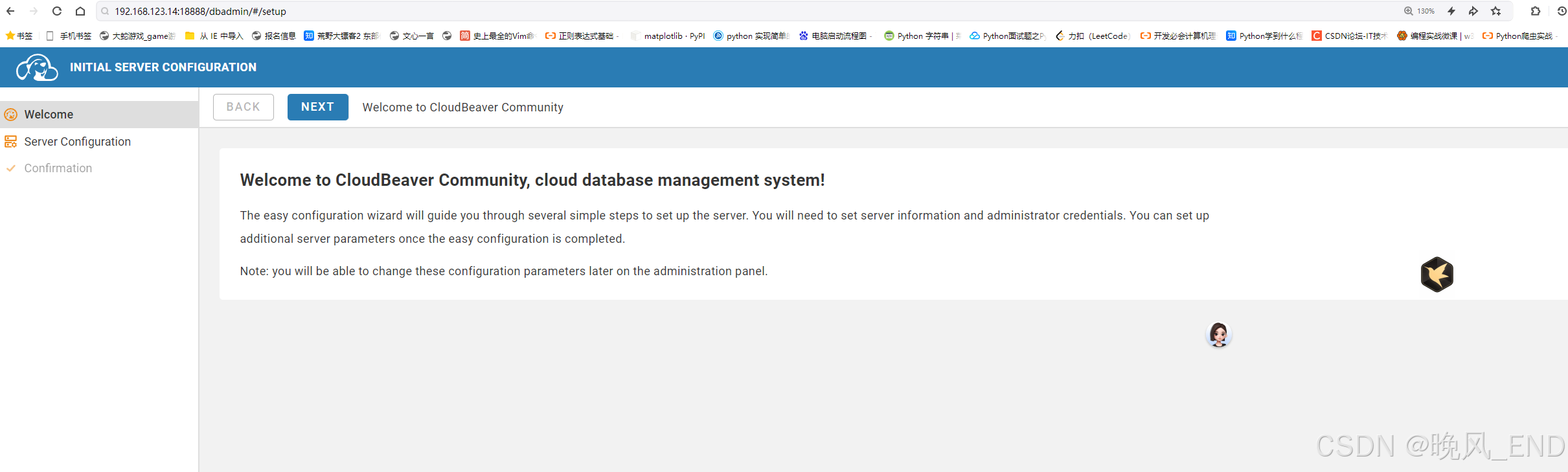Image resolution: width=1568 pixels, height=472 pixels.
Task: Click the INITIAL SERVER CONFIGURATION title
Action: click(163, 67)
